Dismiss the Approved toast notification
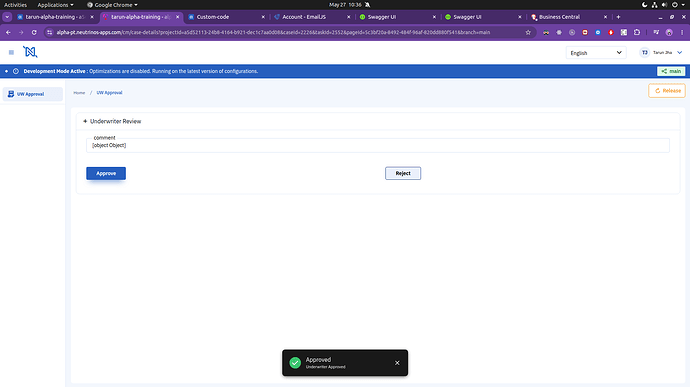Screen dimensions: 690x387 [397, 363]
